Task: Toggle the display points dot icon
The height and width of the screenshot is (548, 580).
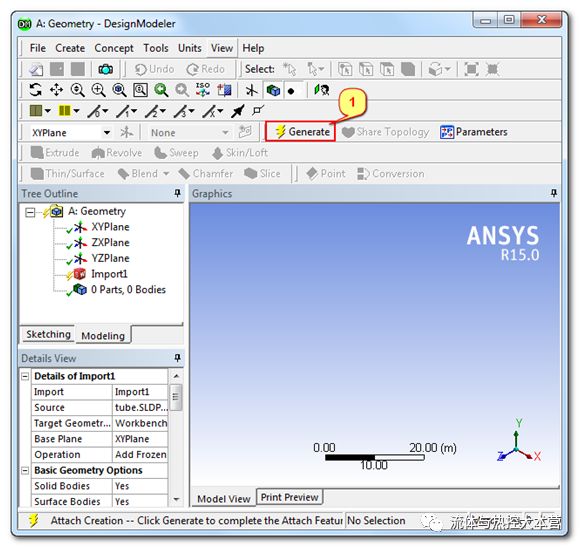Action: click(291, 91)
